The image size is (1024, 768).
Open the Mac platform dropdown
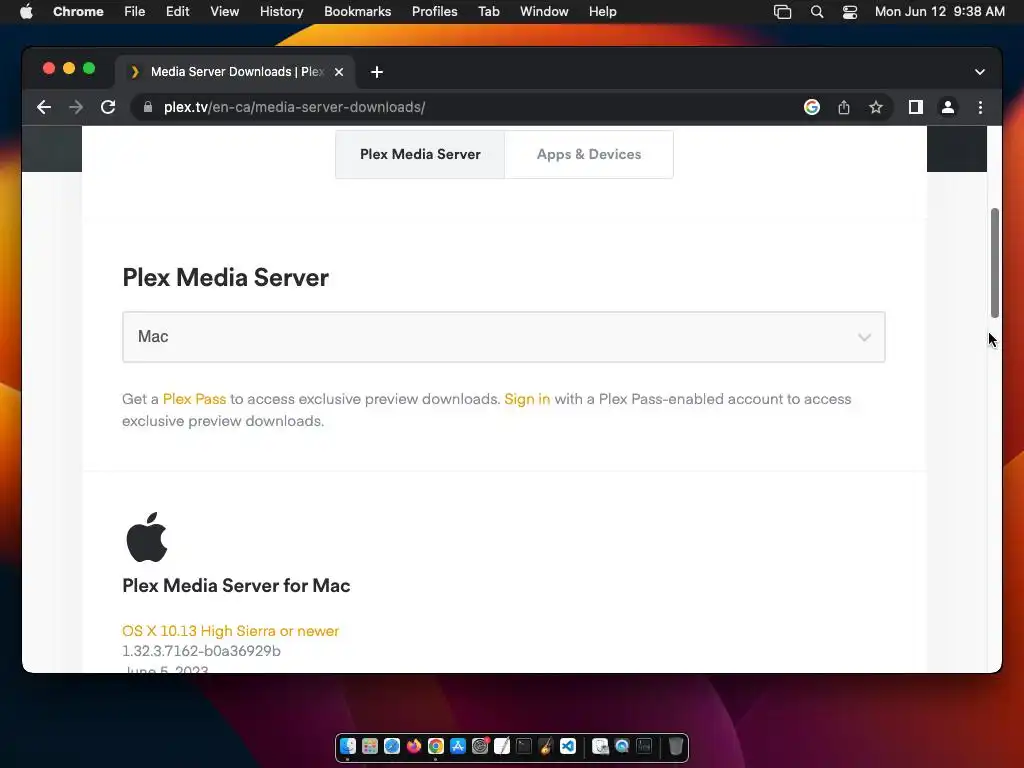(504, 337)
